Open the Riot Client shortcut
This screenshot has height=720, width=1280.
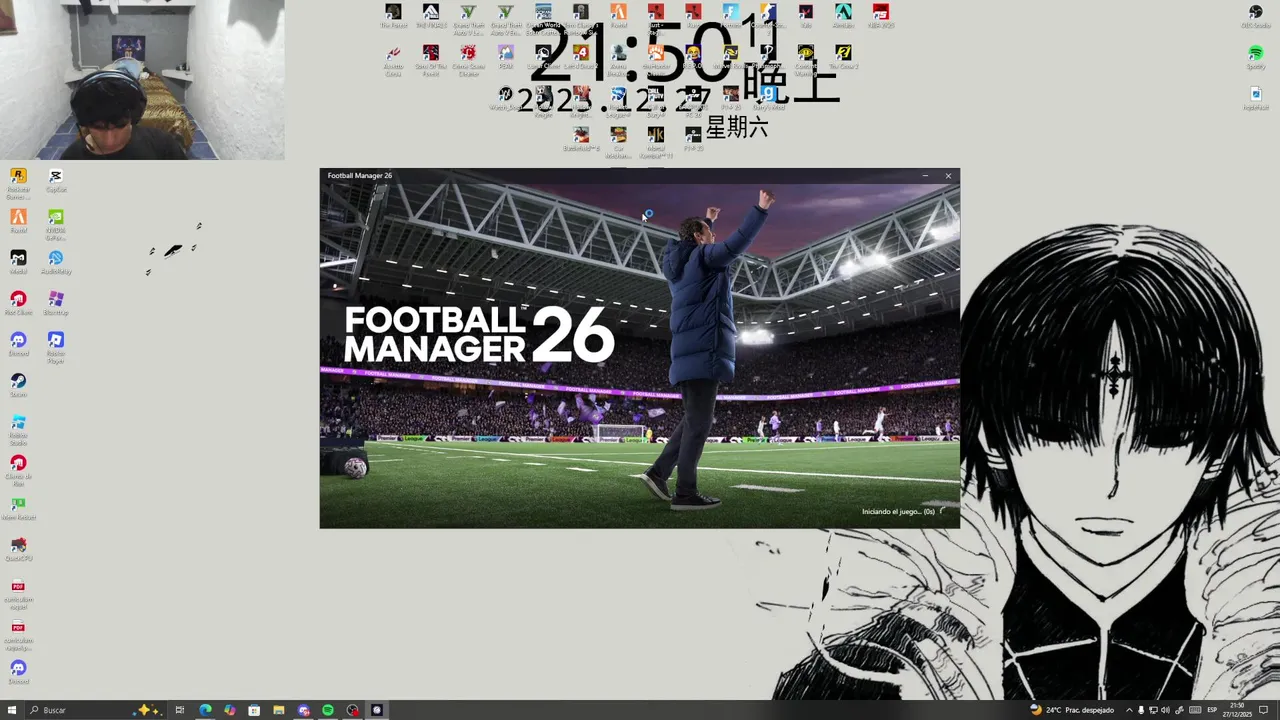[18, 302]
